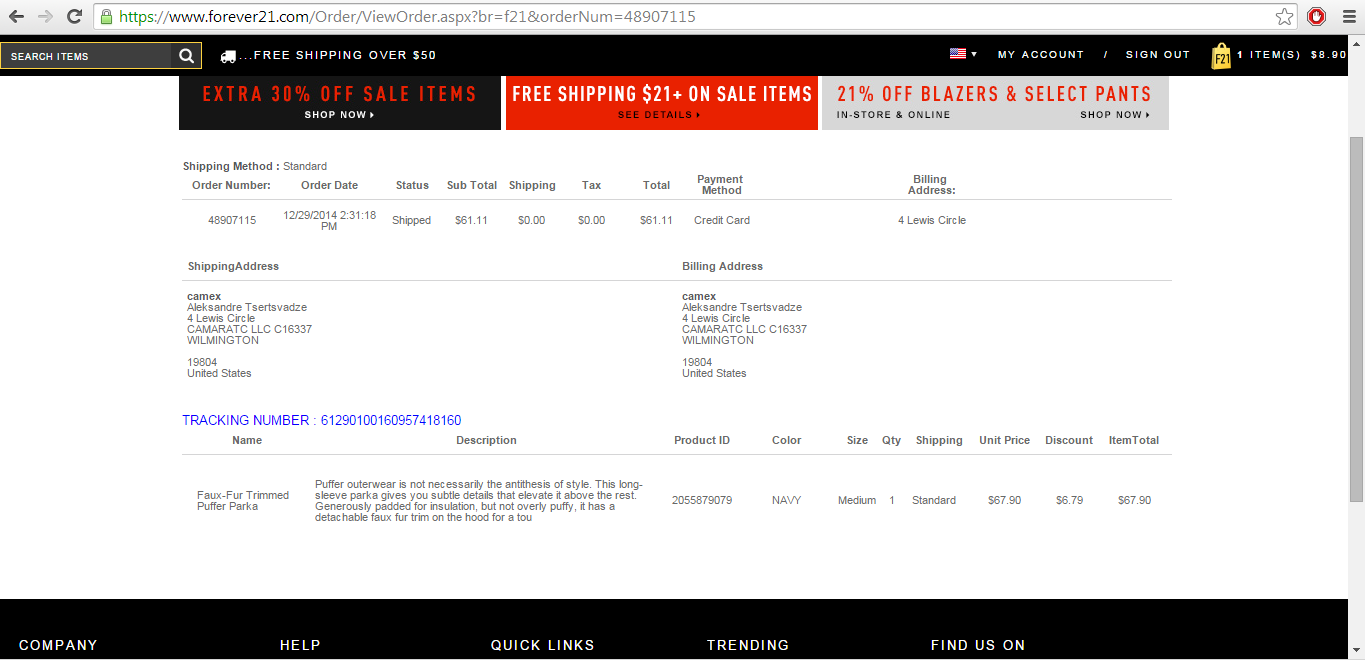Screen dimensions: 1366x660
Task: Click See Details on free shipping banner
Action: coord(659,115)
